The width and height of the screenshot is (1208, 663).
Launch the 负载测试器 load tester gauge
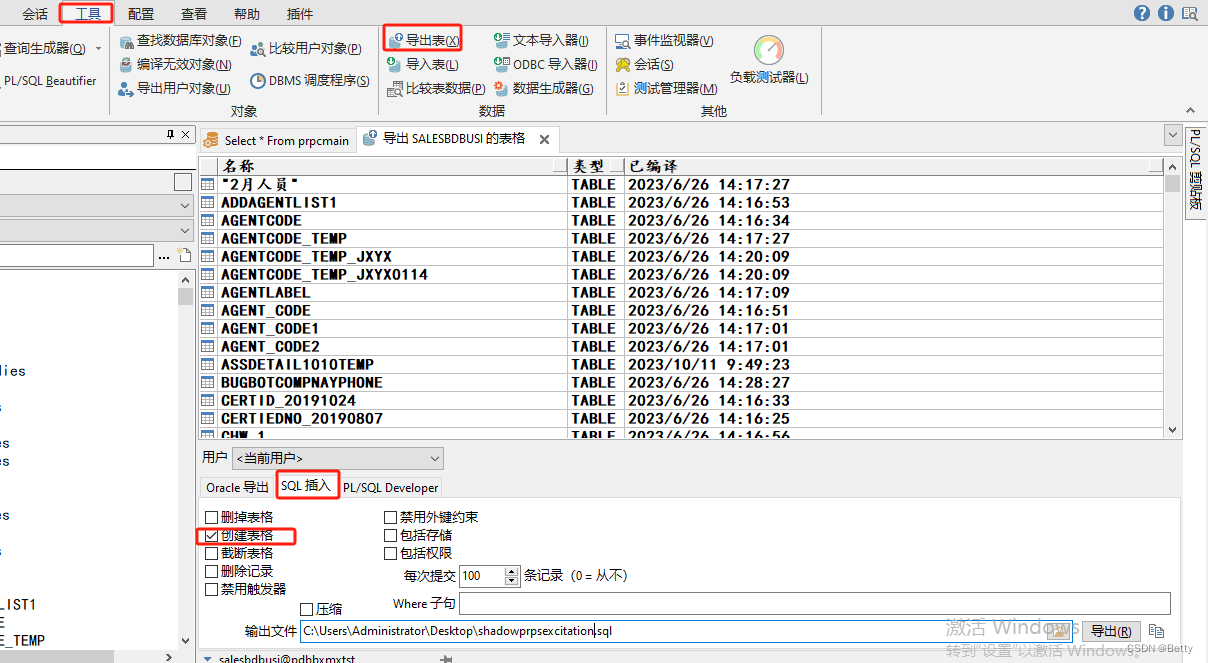point(768,50)
